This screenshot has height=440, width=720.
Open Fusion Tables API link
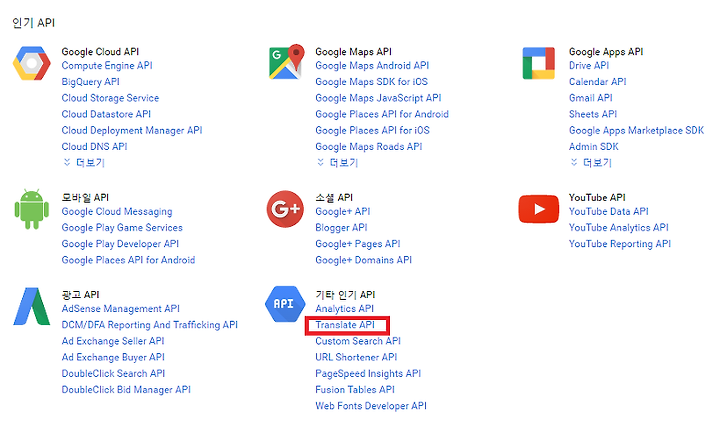(x=354, y=389)
